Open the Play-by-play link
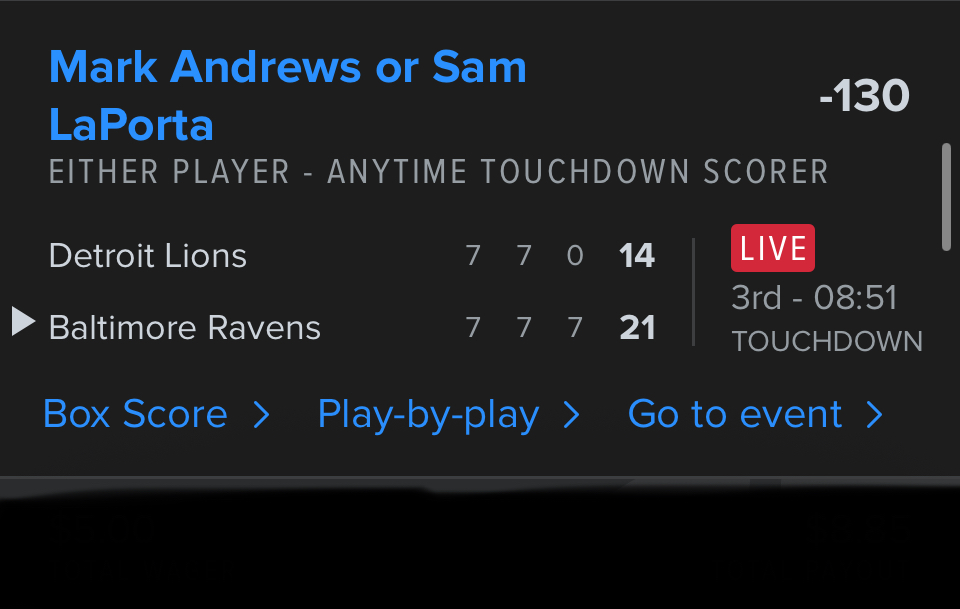Image resolution: width=960 pixels, height=609 pixels. click(x=428, y=415)
